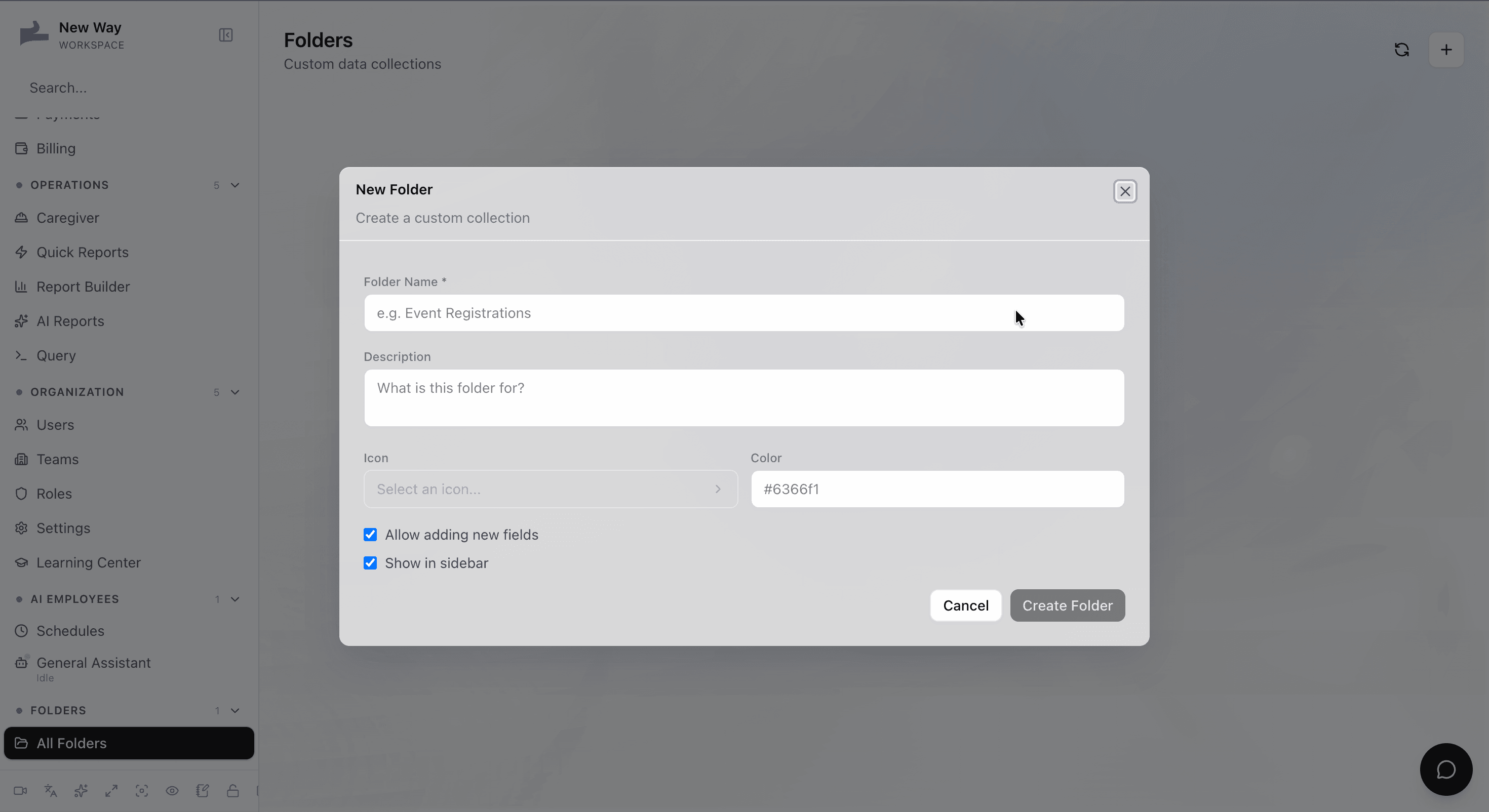This screenshot has height=812, width=1489.
Task: Click the video camera icon in bottom toolbar
Action: point(20,791)
